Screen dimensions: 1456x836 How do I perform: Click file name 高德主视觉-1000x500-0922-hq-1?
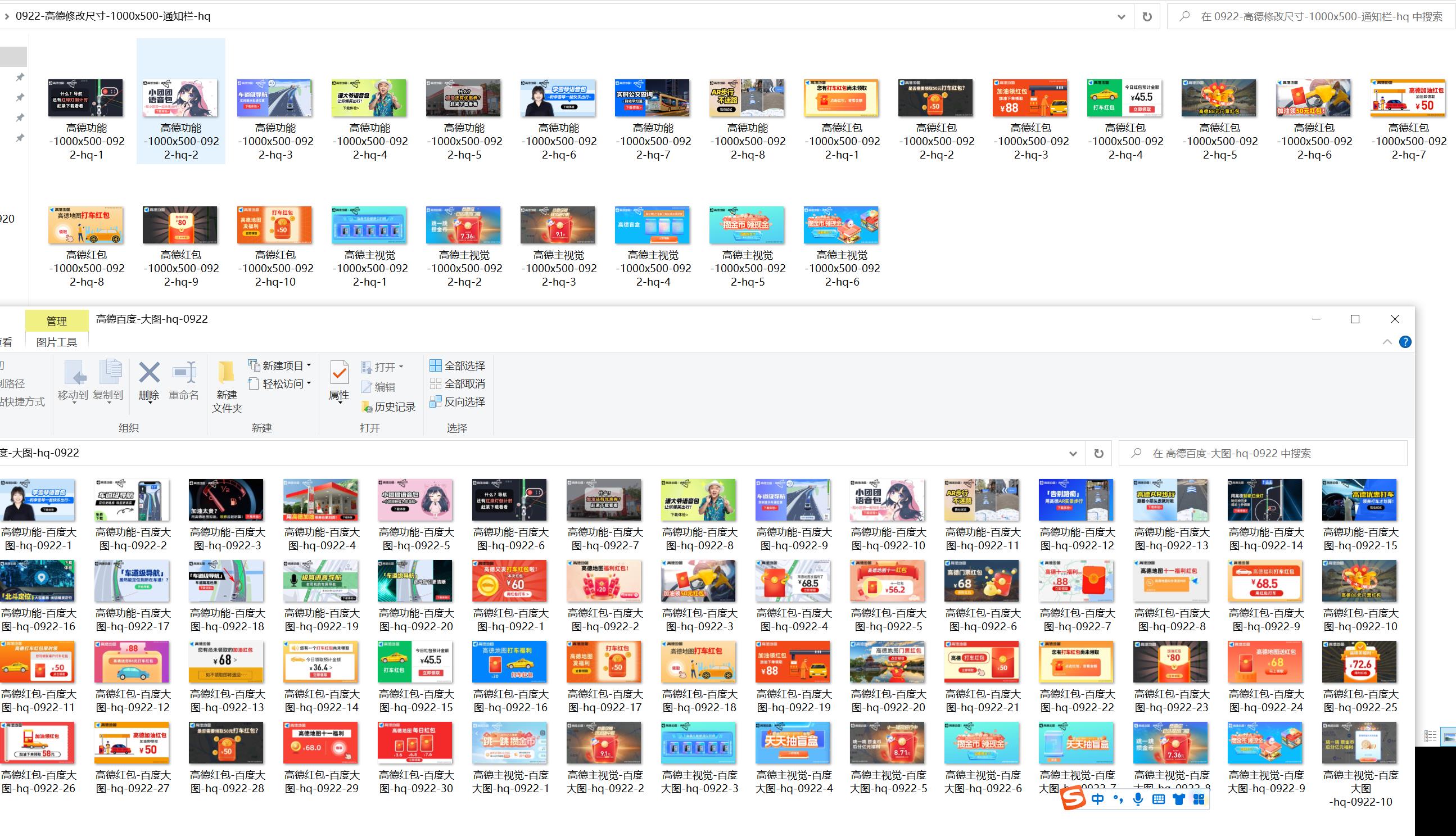pos(370,268)
